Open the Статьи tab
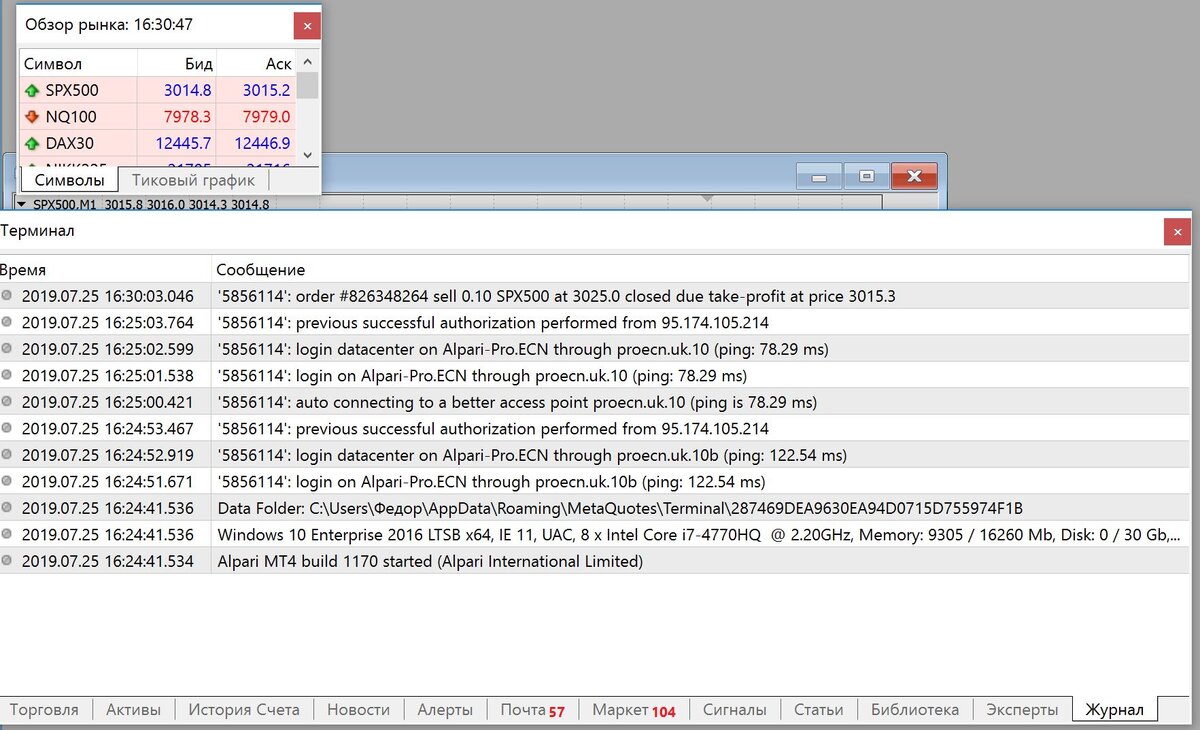Screen dimensions: 1200x730 tap(818, 709)
